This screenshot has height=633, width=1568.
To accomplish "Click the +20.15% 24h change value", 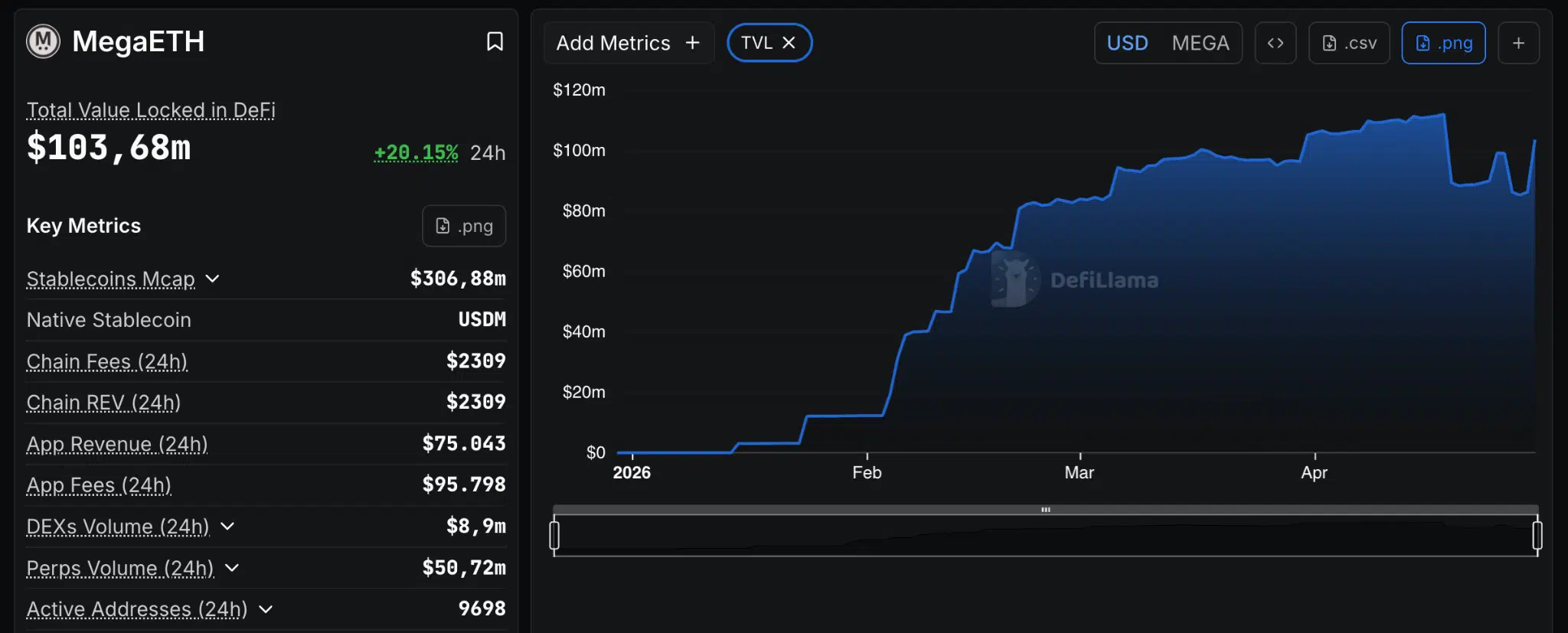I will (416, 152).
